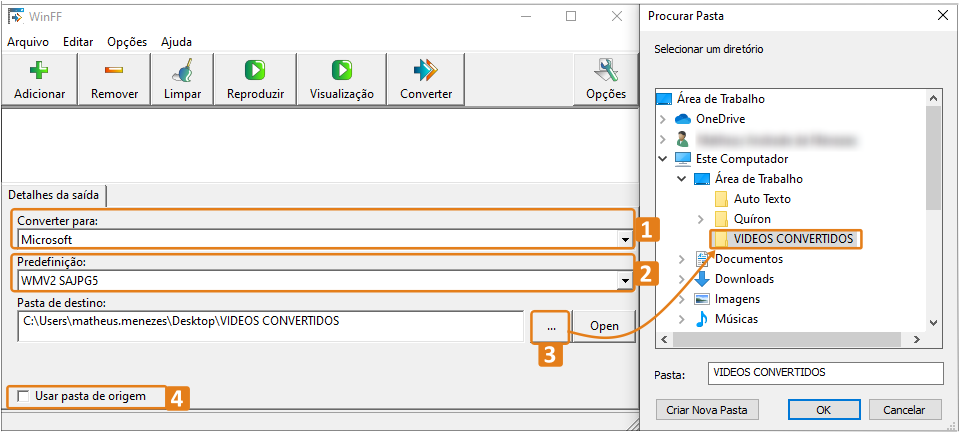Maximize the WinFF window
The height and width of the screenshot is (432, 959).
(571, 17)
